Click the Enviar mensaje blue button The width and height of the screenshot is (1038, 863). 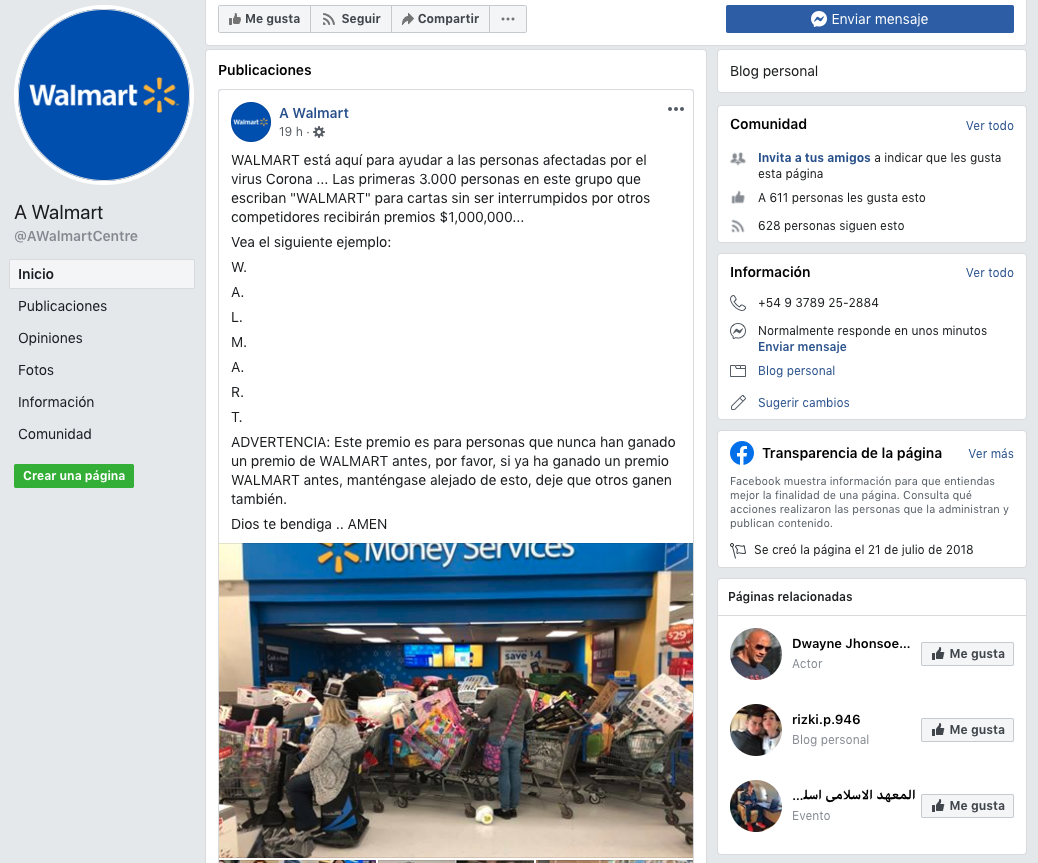(x=869, y=19)
